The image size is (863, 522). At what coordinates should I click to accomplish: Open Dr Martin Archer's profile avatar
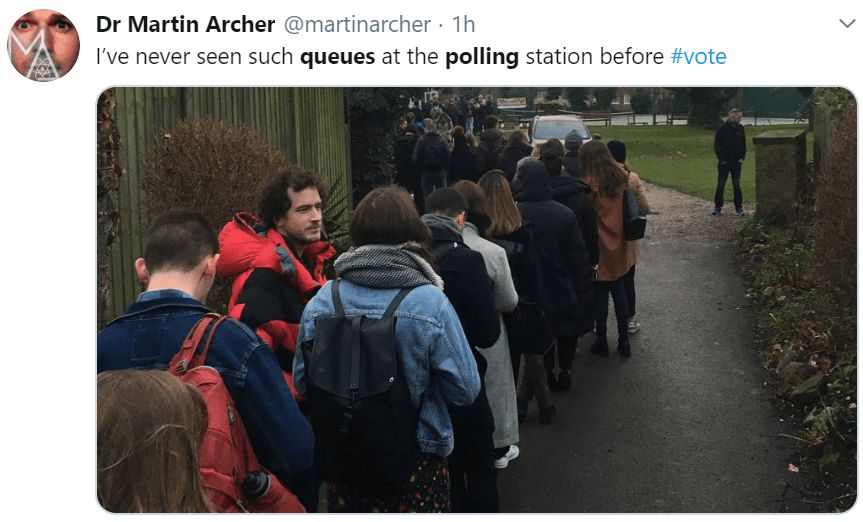click(x=43, y=45)
